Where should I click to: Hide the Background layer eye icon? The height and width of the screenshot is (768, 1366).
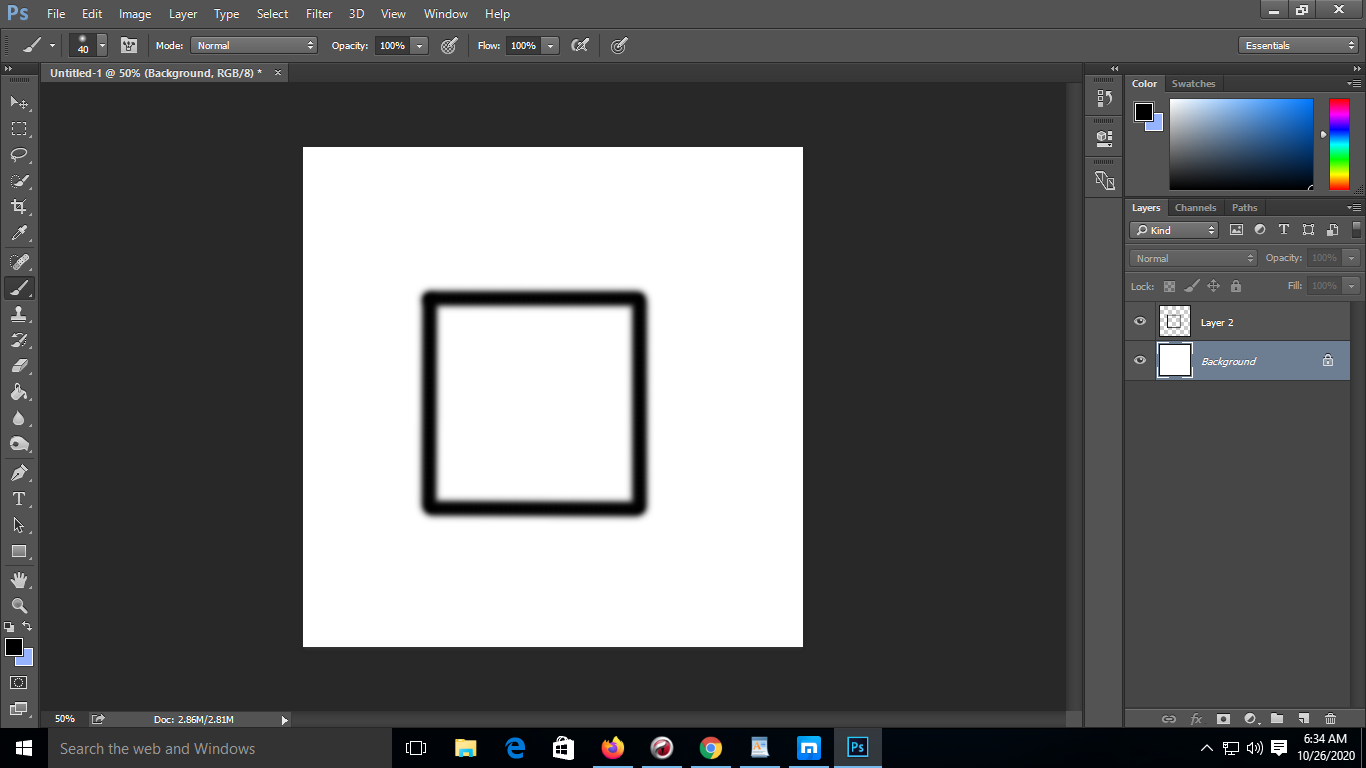pyautogui.click(x=1140, y=360)
